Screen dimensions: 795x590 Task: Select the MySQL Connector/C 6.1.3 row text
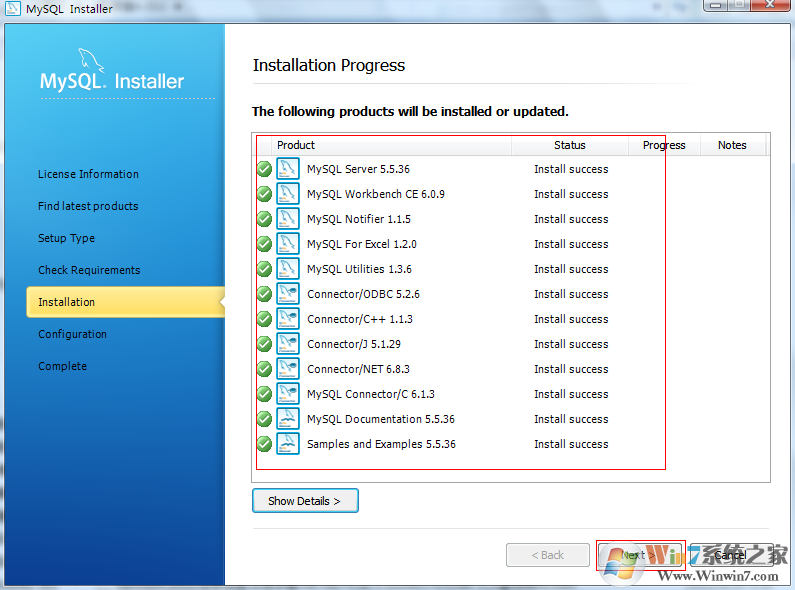(x=371, y=394)
